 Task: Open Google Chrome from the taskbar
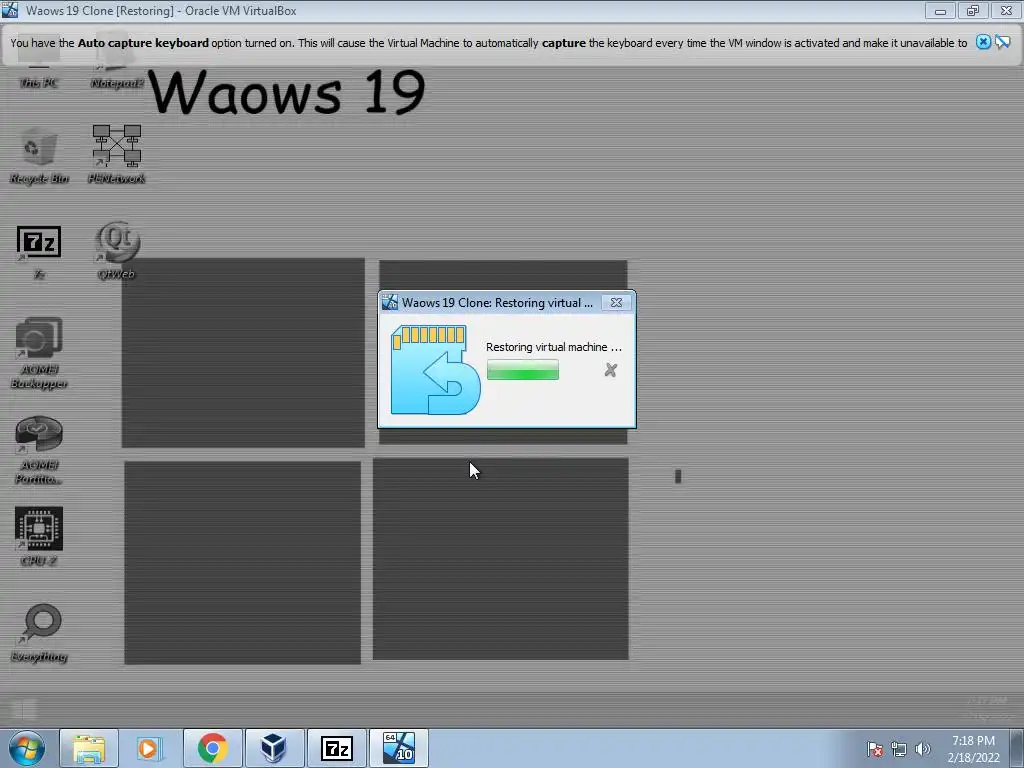212,748
